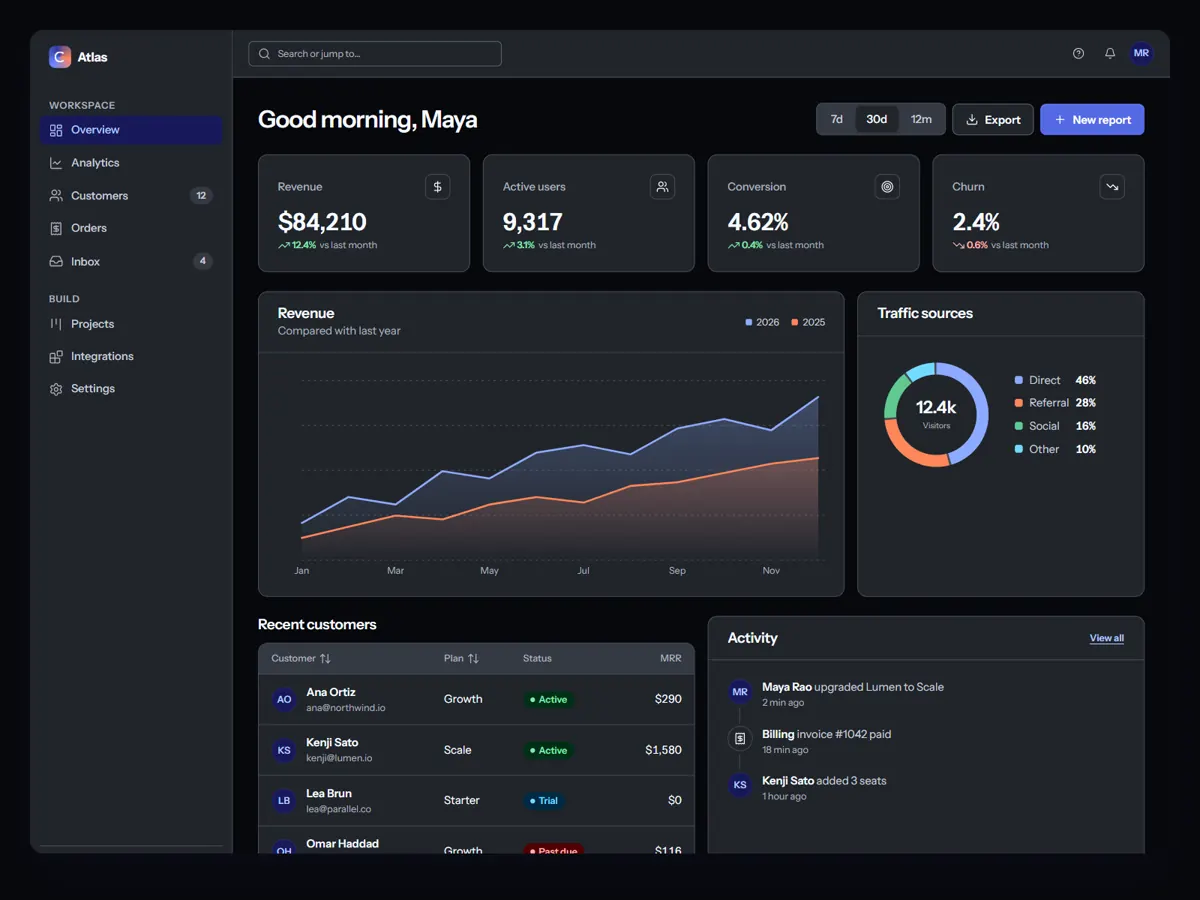Screen dimensions: 1200x900
Task: Click the Export button
Action: (993, 119)
